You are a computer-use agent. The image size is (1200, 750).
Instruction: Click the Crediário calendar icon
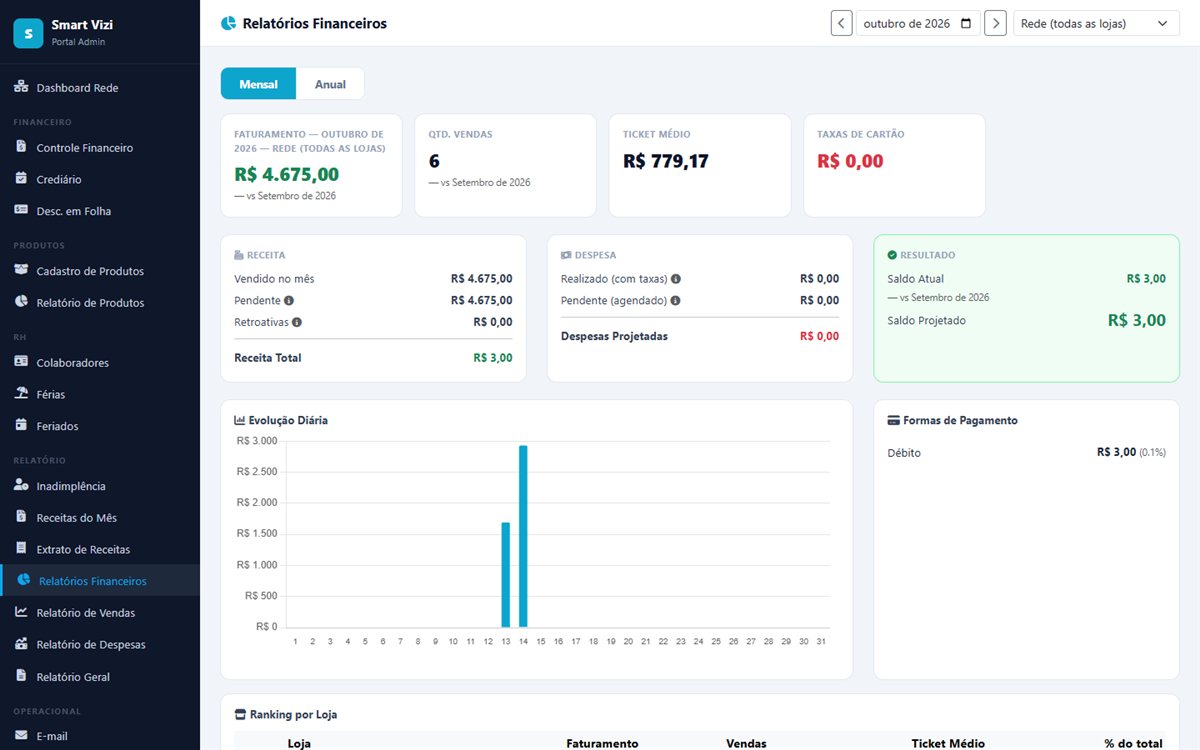pos(21,179)
